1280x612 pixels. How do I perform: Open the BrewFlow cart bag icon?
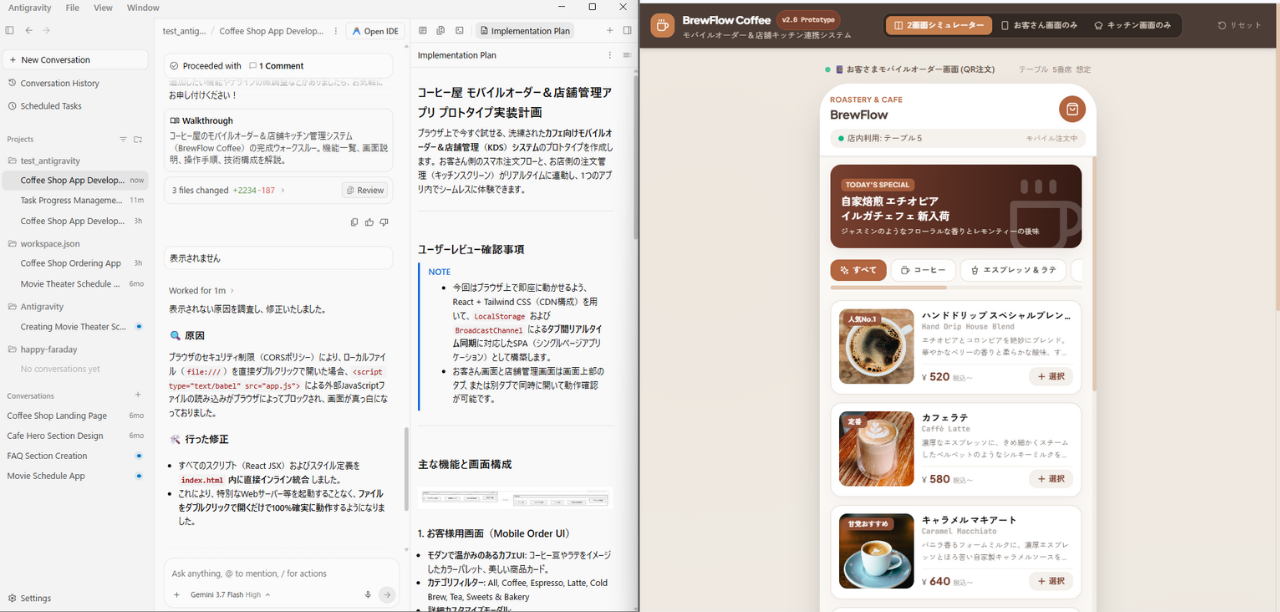click(x=1072, y=109)
